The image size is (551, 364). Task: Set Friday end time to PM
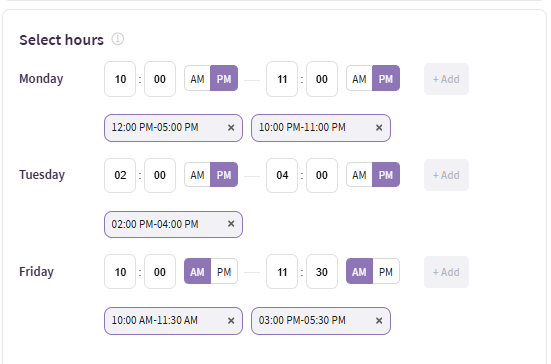[386, 272]
